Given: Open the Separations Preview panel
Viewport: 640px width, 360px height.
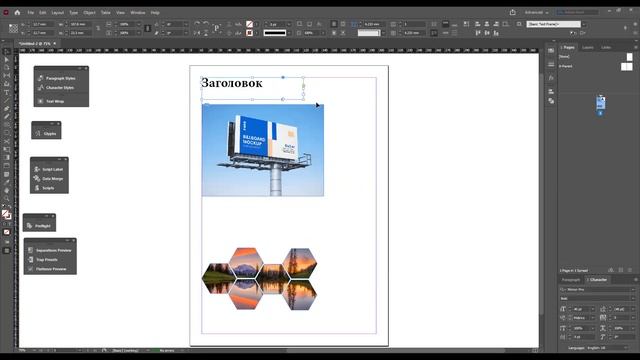Looking at the screenshot, I should click(50, 250).
